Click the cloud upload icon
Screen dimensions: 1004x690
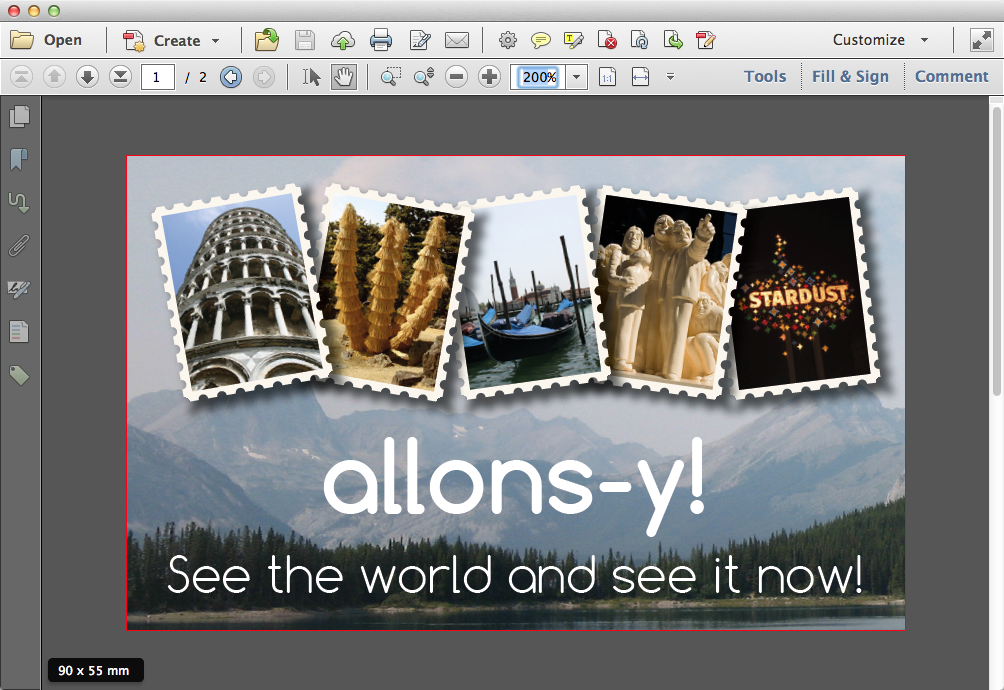343,40
